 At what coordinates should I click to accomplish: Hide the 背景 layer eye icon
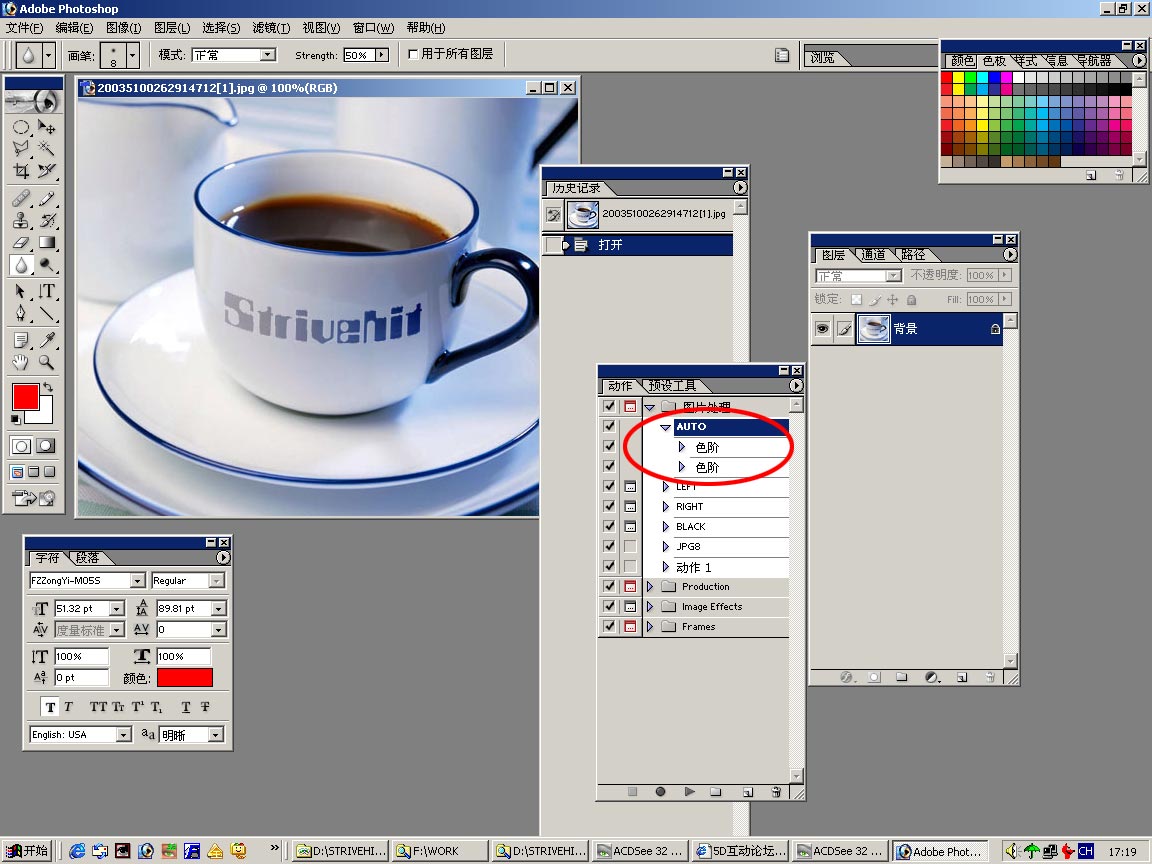(822, 328)
